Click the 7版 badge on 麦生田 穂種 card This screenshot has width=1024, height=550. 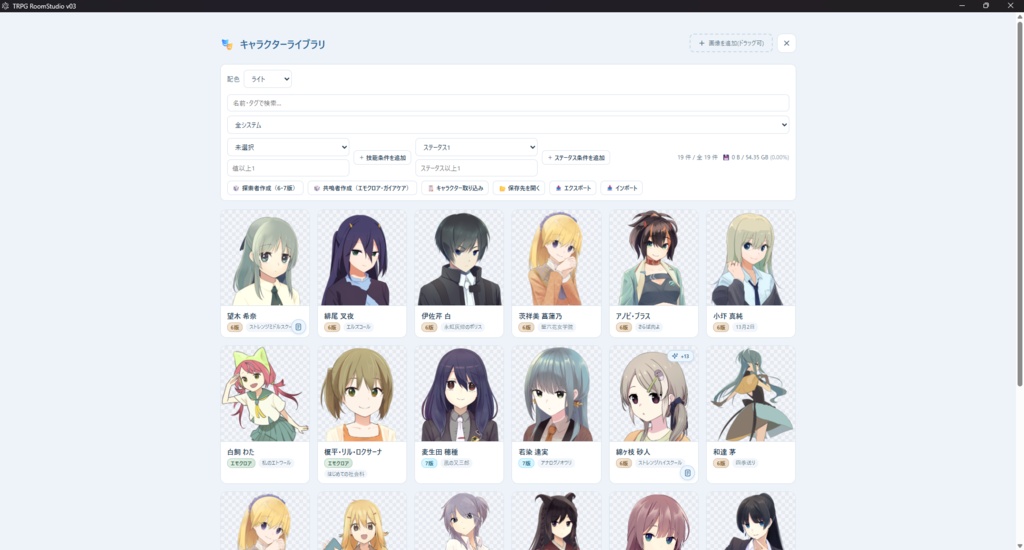pyautogui.click(x=429, y=463)
